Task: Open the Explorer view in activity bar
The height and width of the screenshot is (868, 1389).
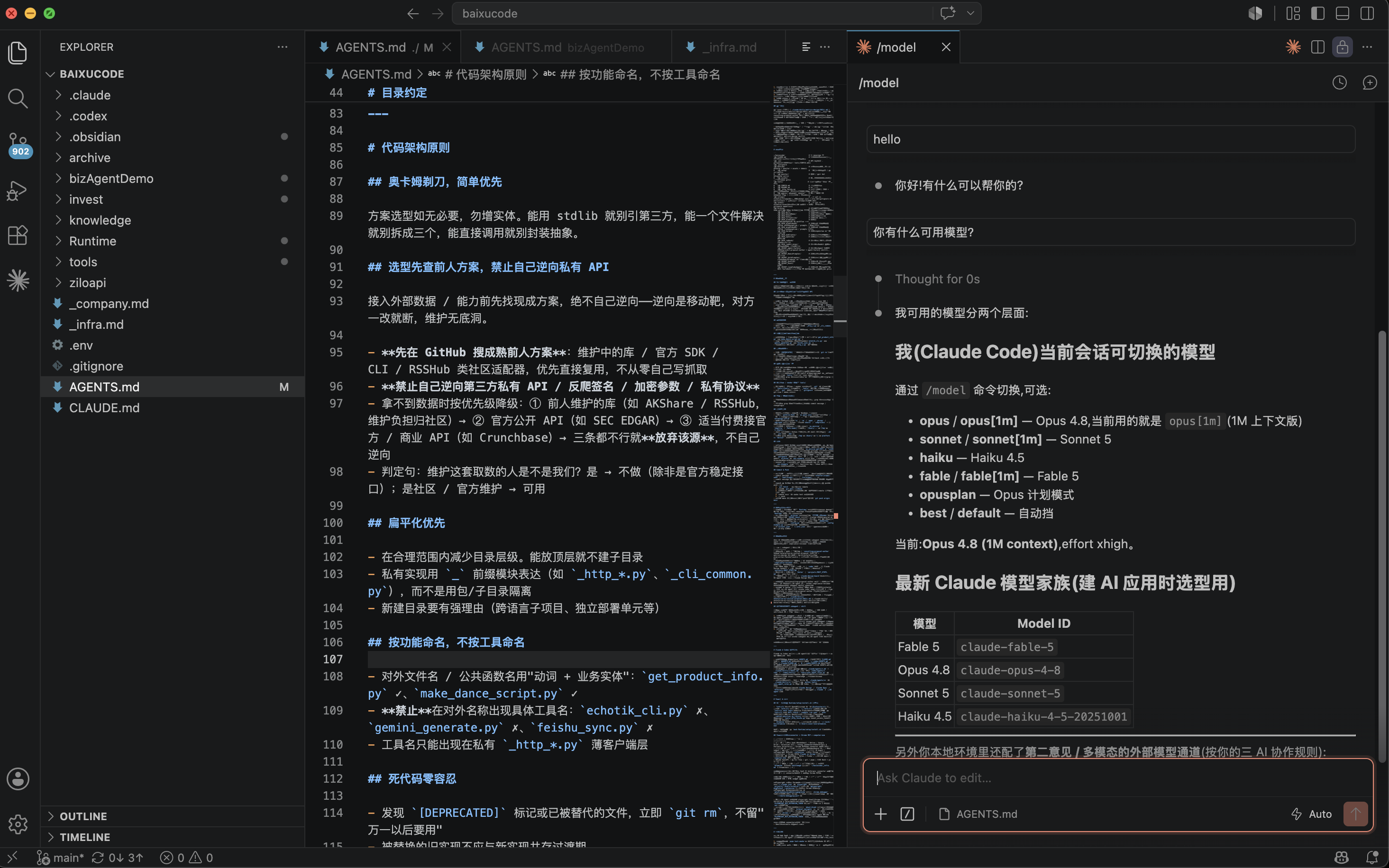Action: point(18,53)
